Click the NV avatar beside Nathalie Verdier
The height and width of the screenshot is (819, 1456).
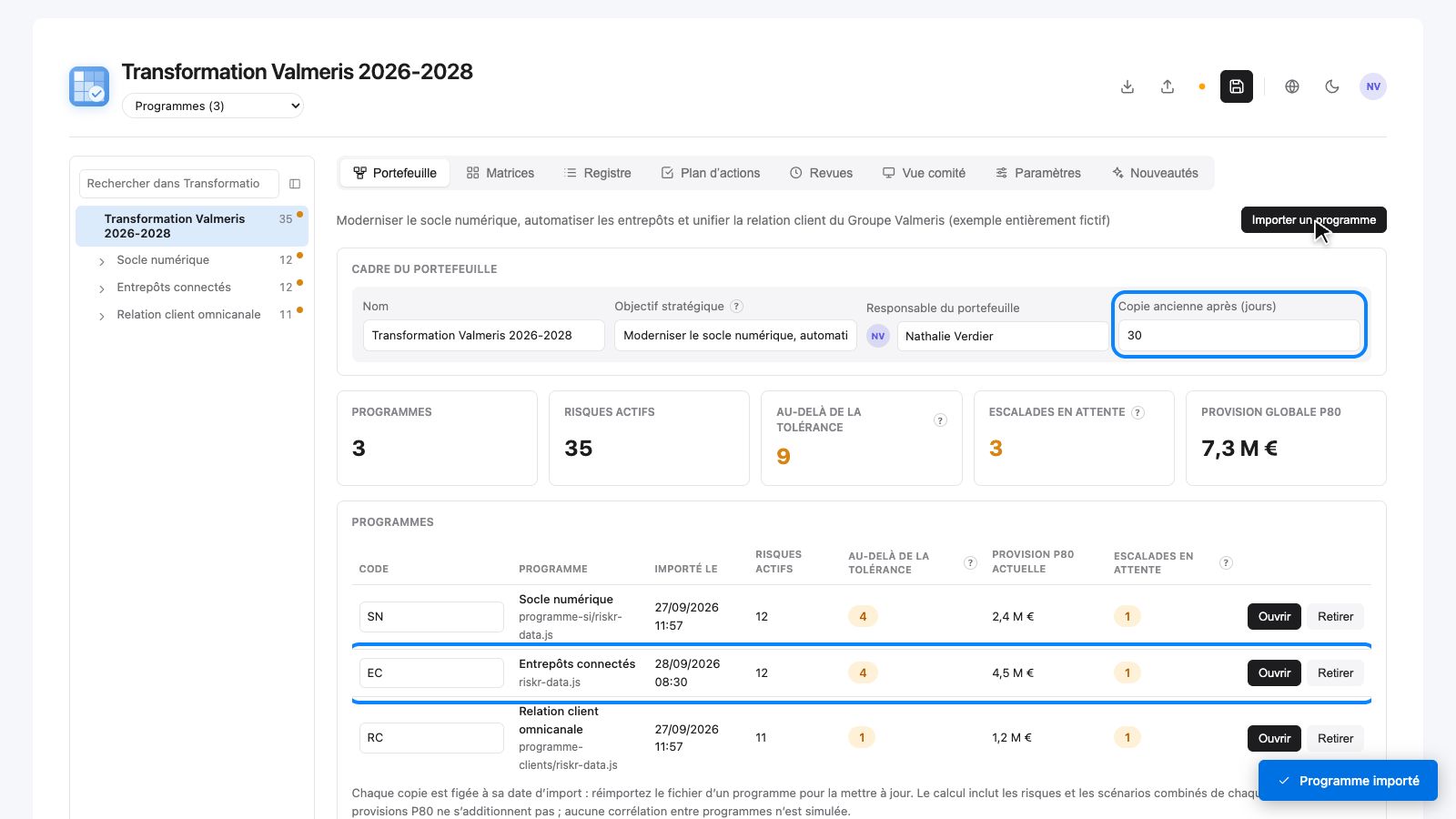pyautogui.click(x=877, y=336)
